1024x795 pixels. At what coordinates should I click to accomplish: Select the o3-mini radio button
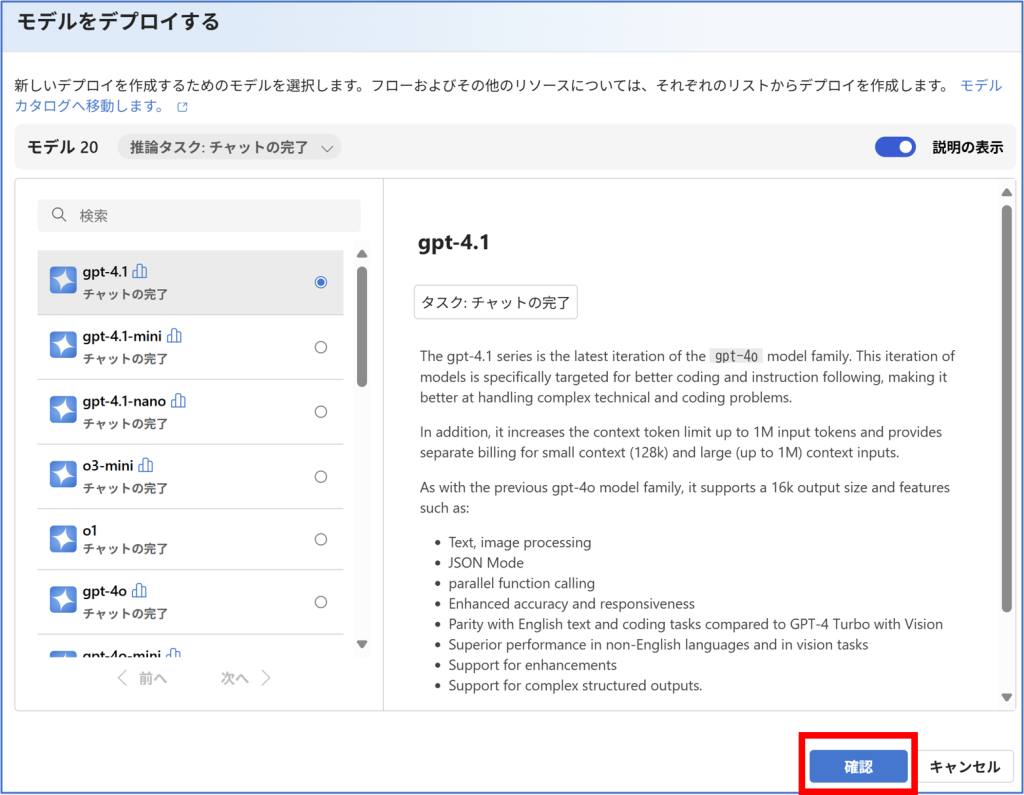point(321,476)
